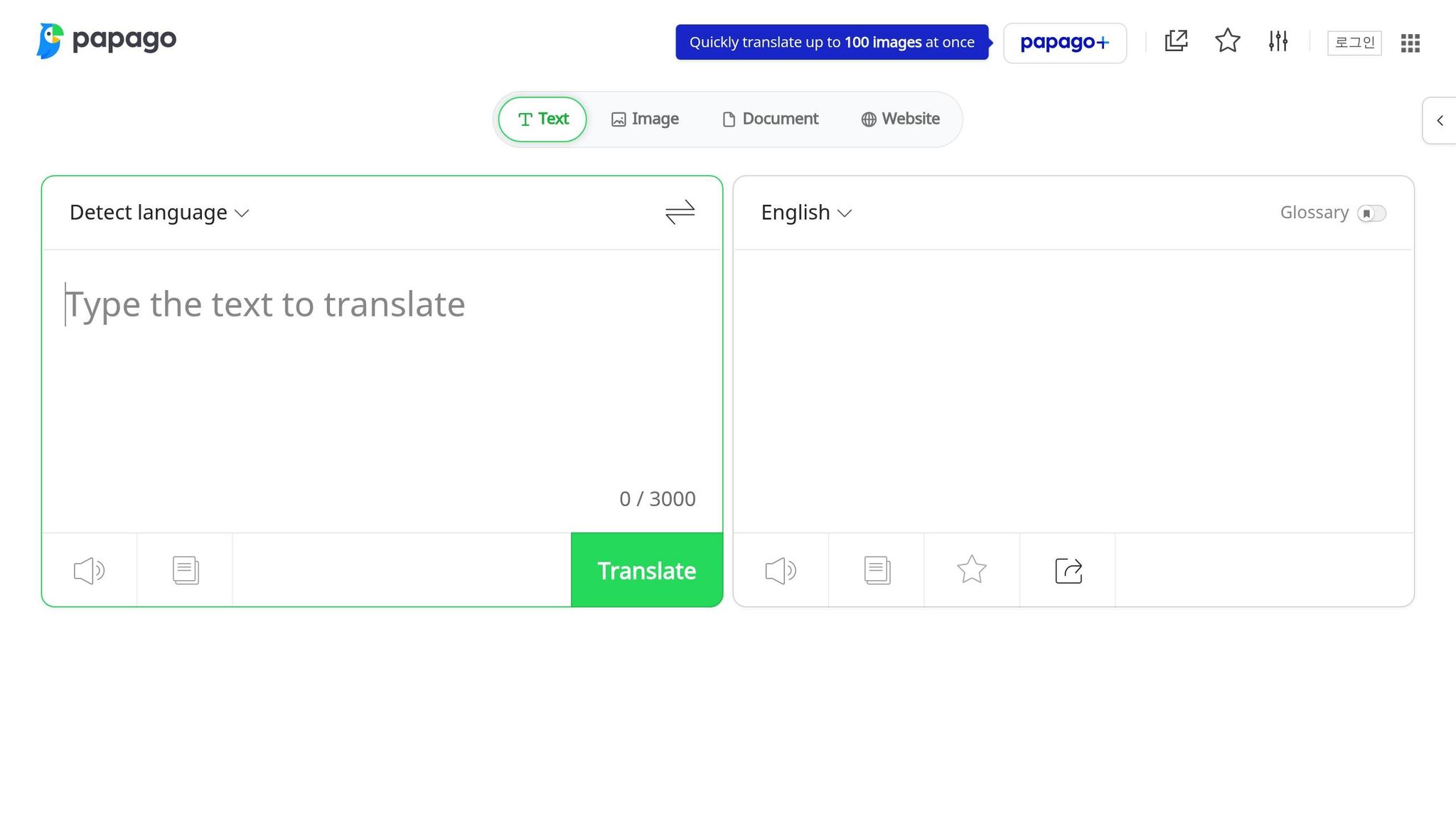
Task: Copy the source text
Action: click(184, 569)
